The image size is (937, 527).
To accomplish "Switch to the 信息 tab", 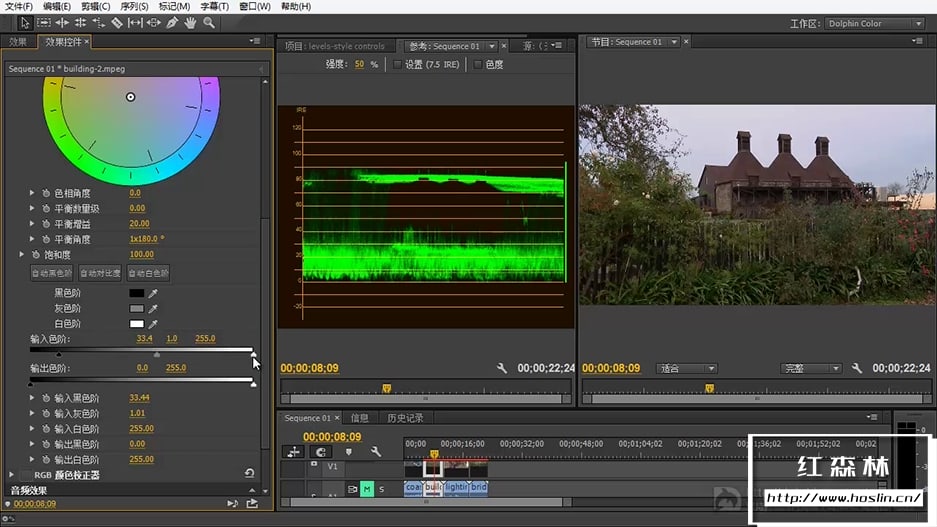I will 359,418.
